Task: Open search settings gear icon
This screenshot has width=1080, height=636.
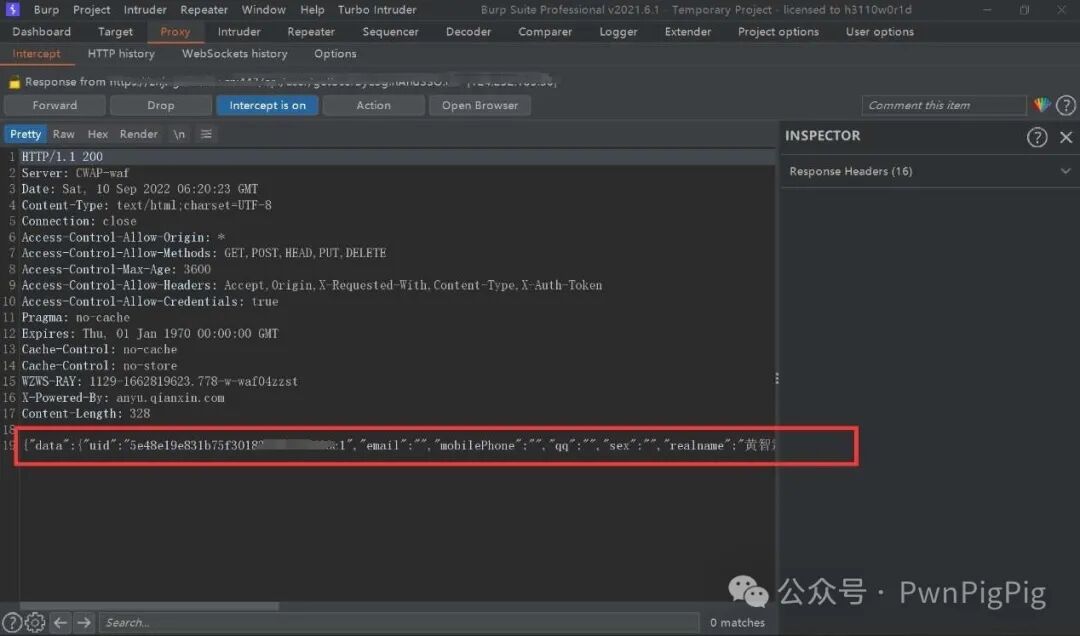Action: pyautogui.click(x=35, y=622)
